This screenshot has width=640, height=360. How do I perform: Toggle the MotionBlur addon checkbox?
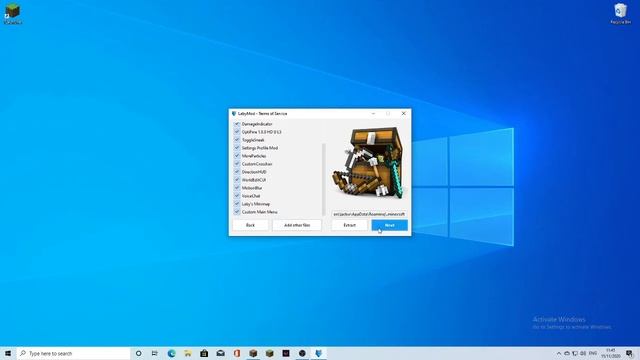point(237,188)
